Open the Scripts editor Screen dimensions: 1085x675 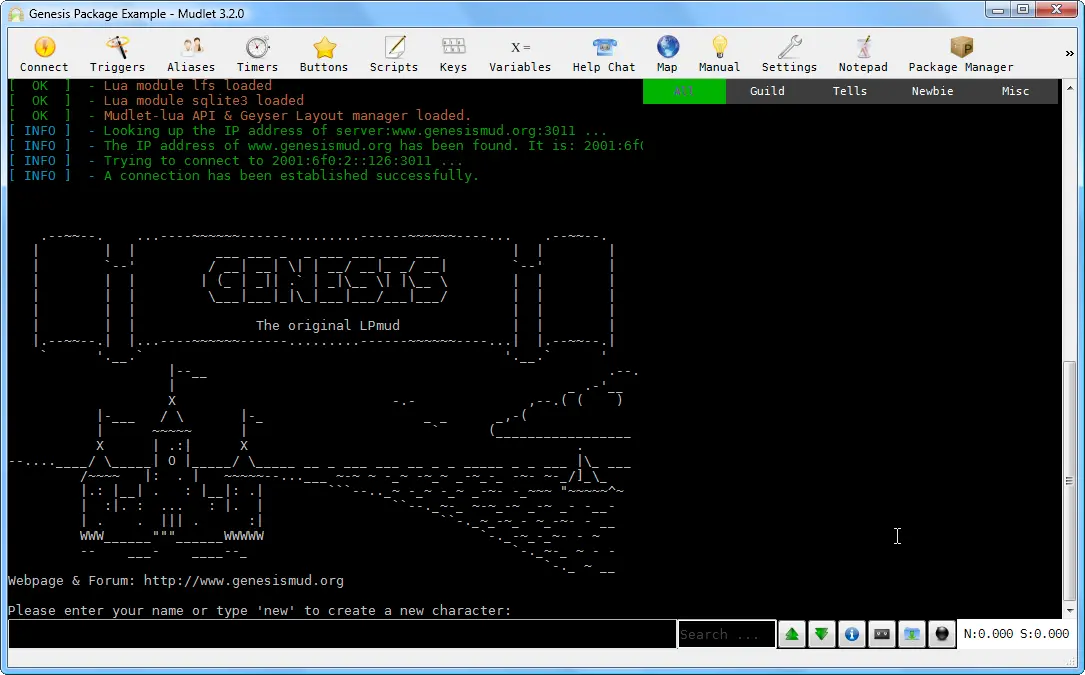[x=394, y=55]
